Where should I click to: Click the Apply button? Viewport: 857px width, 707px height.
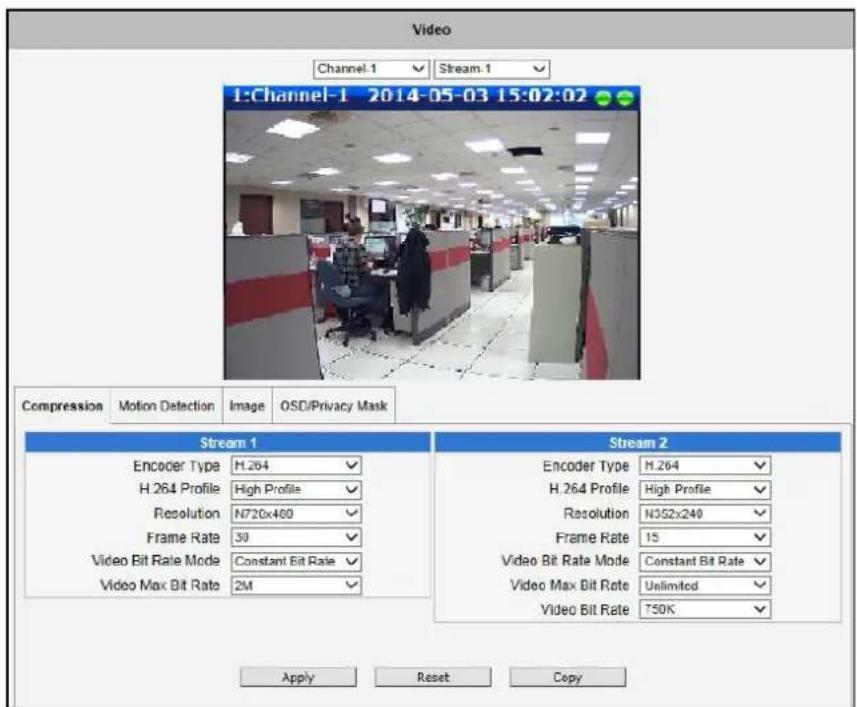pos(298,677)
